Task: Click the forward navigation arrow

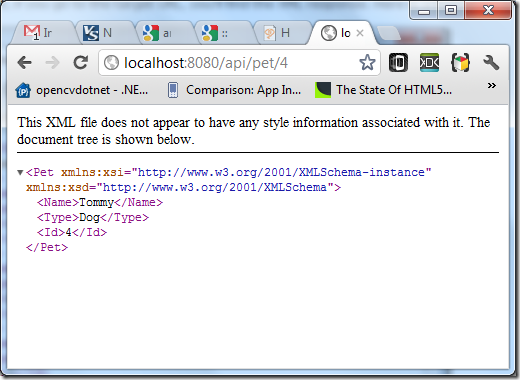Action: 52,62
